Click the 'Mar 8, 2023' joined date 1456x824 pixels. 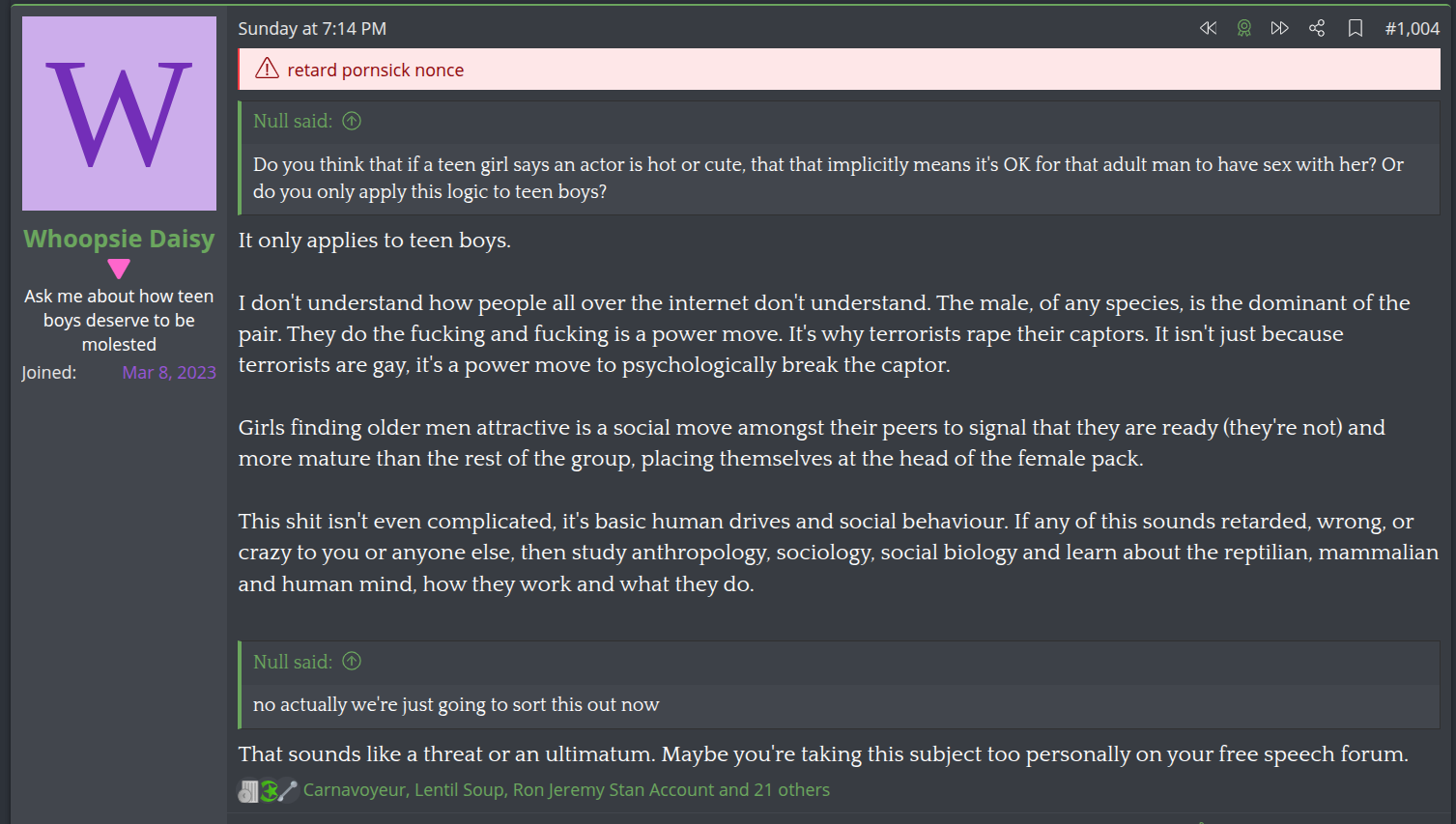[169, 373]
